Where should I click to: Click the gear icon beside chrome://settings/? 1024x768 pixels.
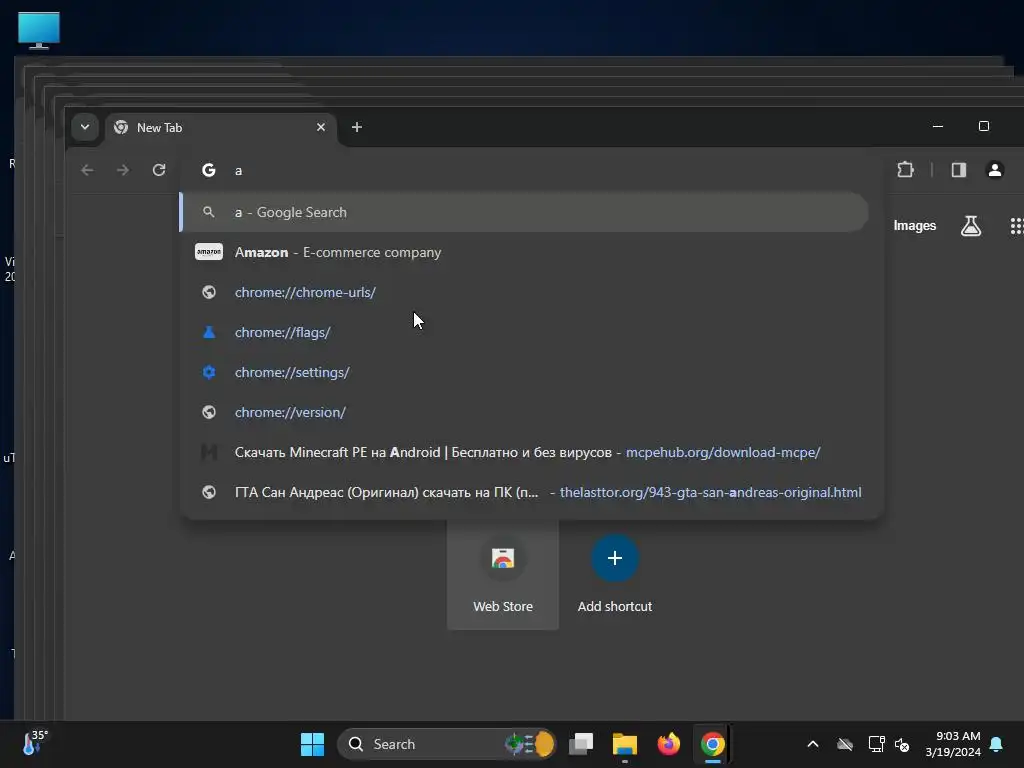pyautogui.click(x=209, y=372)
